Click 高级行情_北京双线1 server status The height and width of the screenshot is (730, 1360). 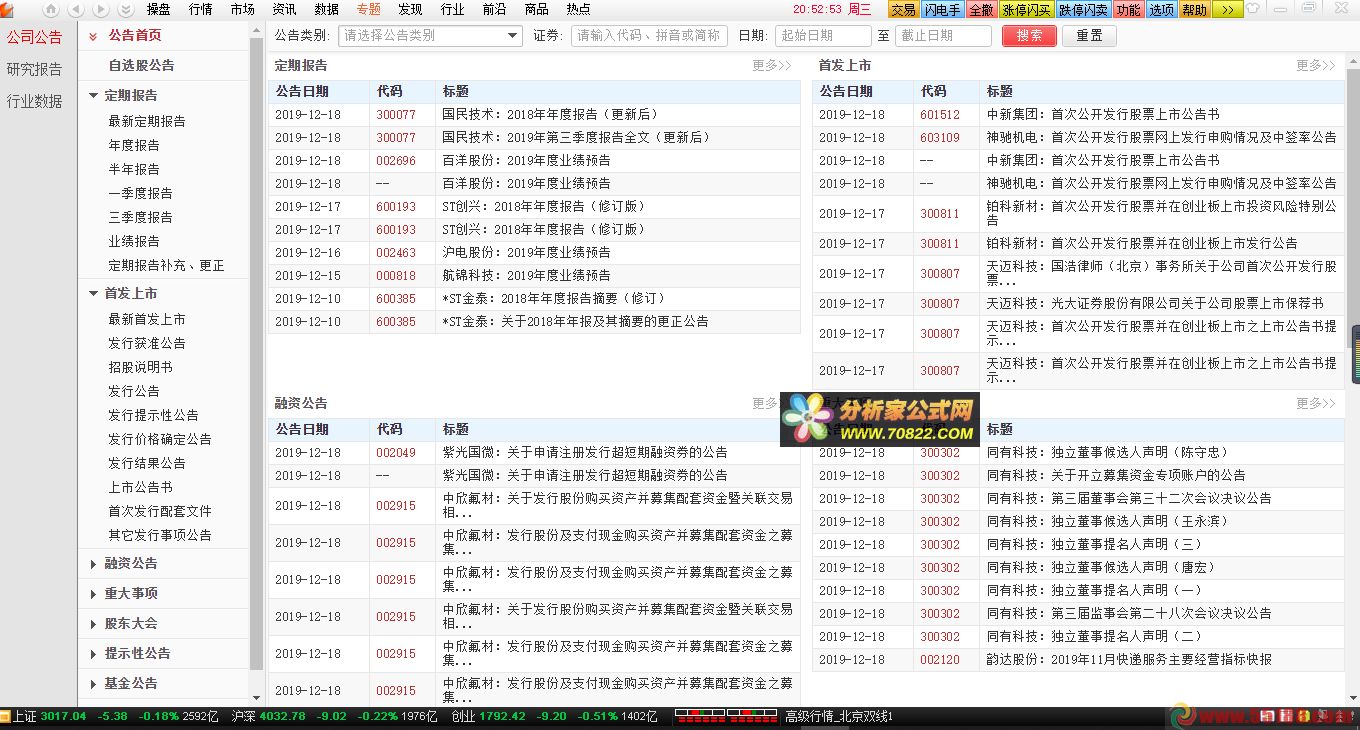point(838,716)
